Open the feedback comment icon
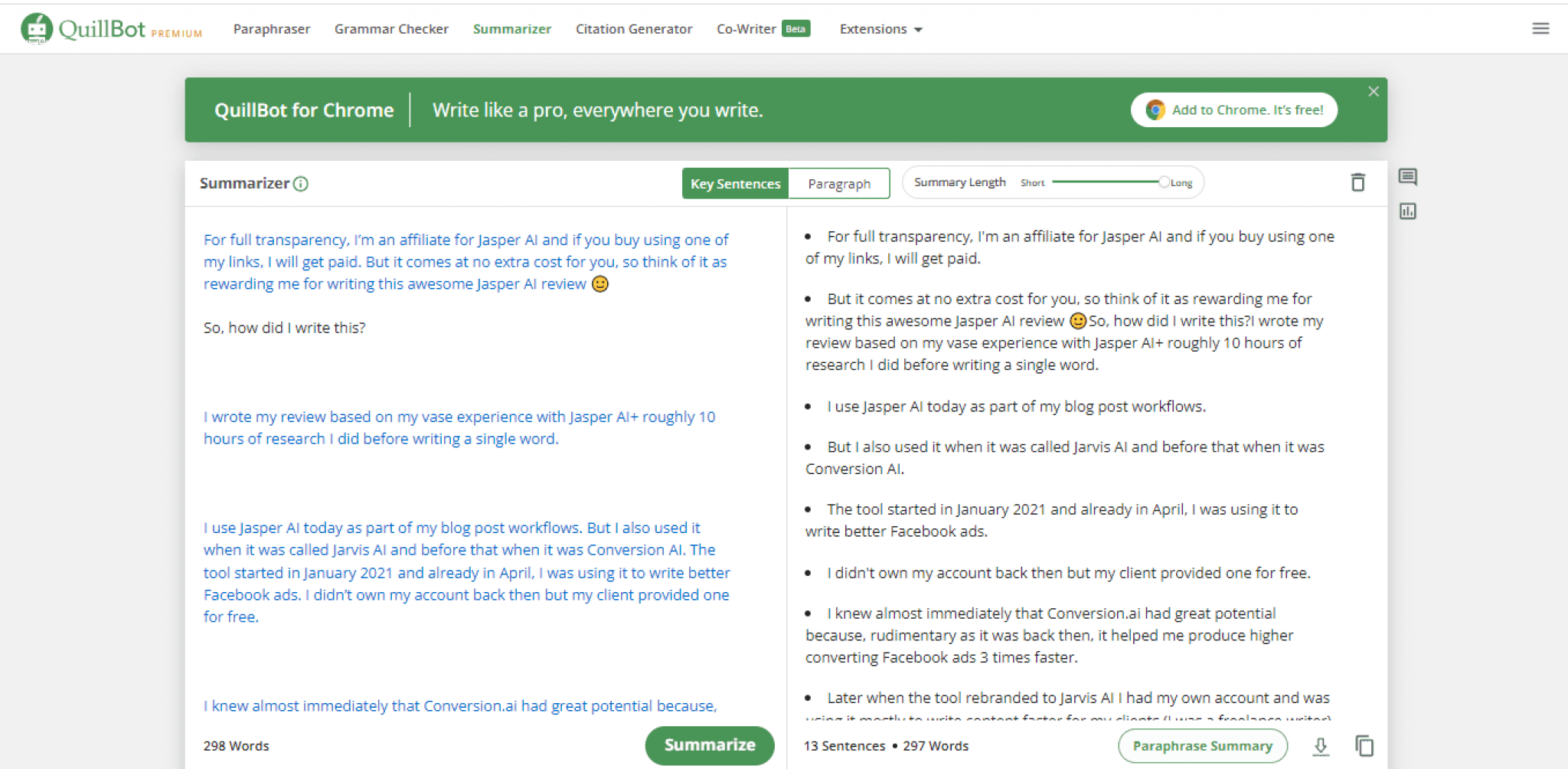This screenshot has height=769, width=1568. (x=1407, y=177)
